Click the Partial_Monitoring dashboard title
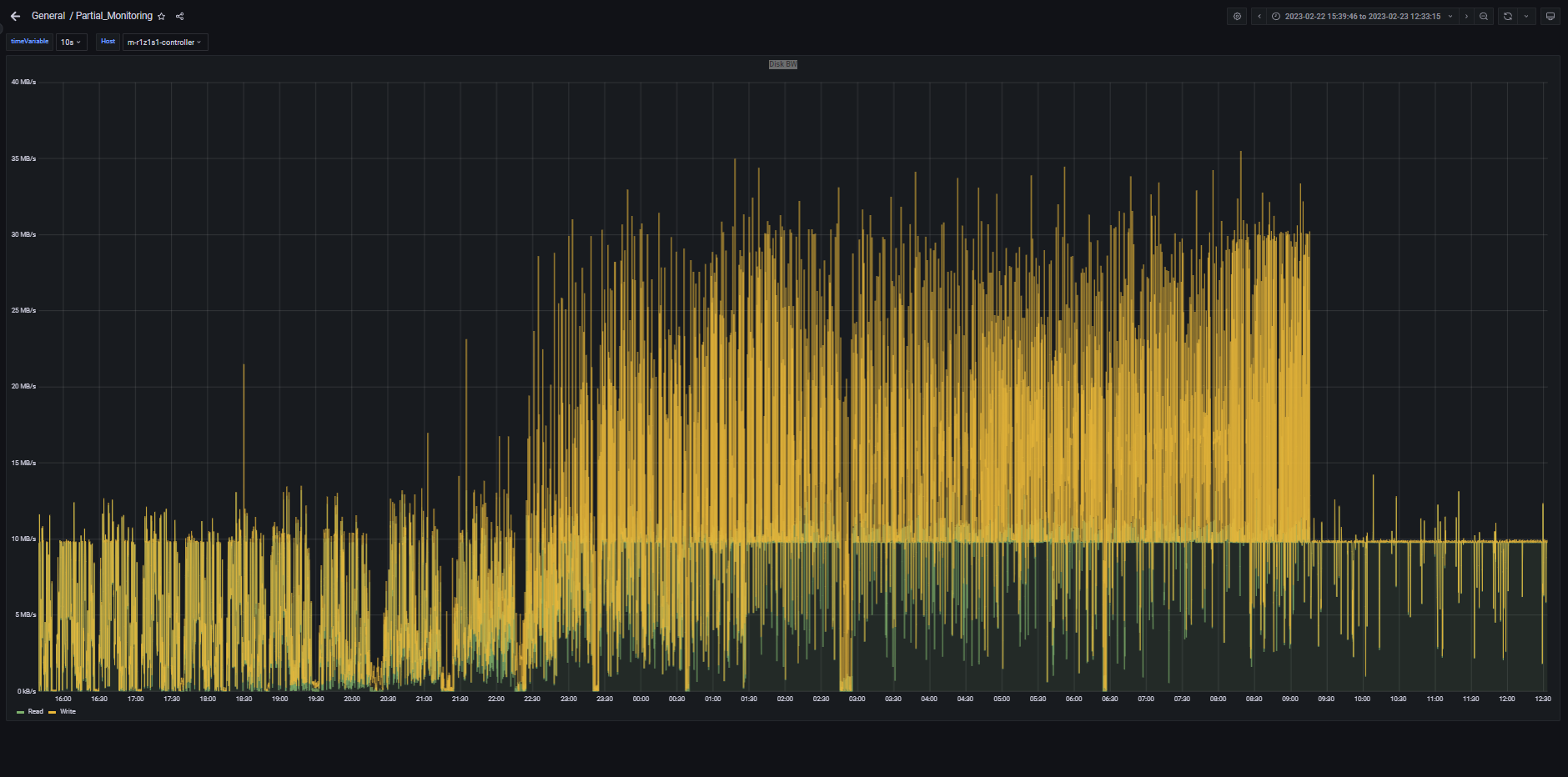This screenshot has width=1568, height=777. (114, 16)
